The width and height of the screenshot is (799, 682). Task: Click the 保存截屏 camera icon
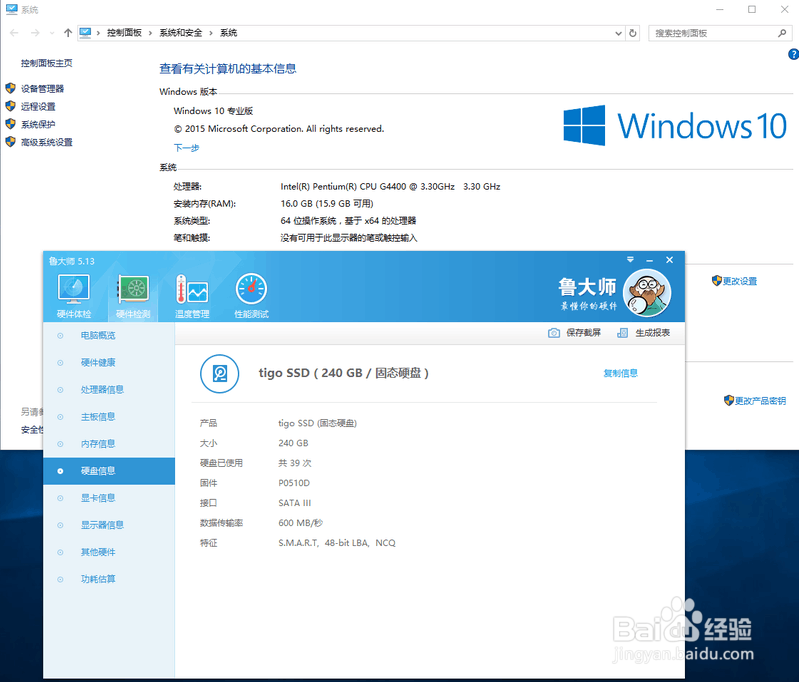(x=554, y=333)
